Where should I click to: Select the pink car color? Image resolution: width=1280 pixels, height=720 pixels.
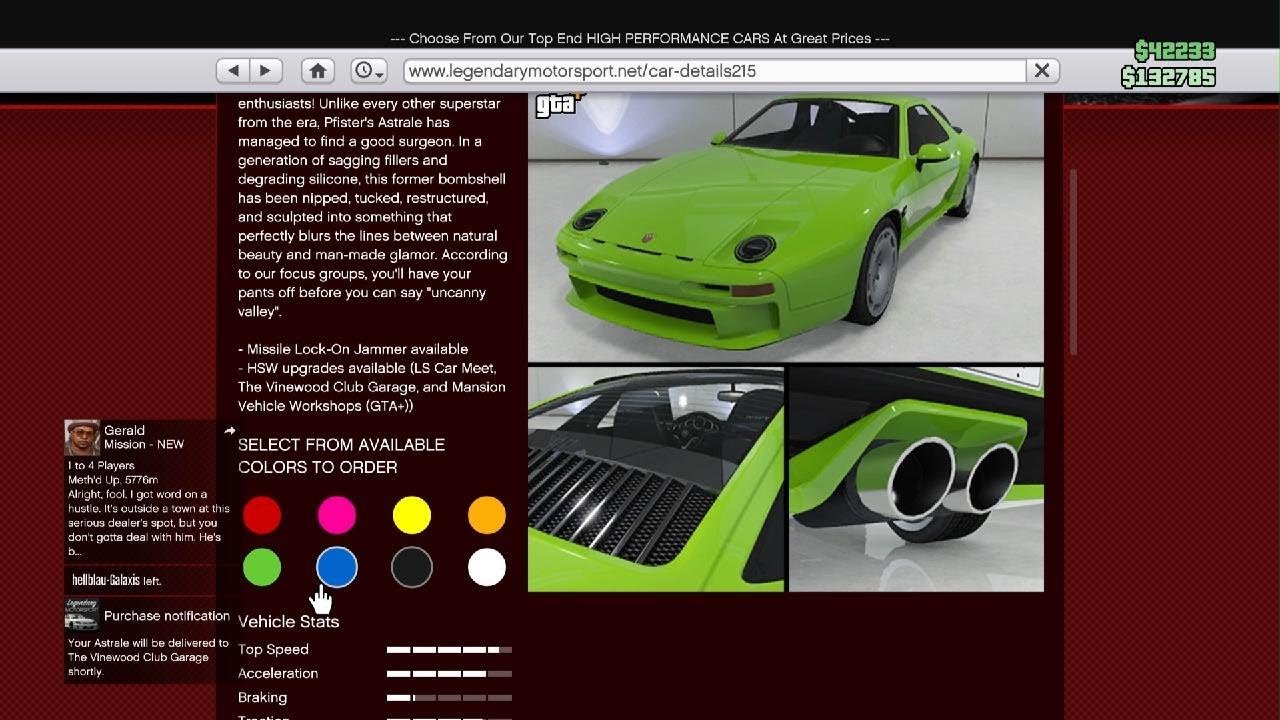[x=337, y=515]
